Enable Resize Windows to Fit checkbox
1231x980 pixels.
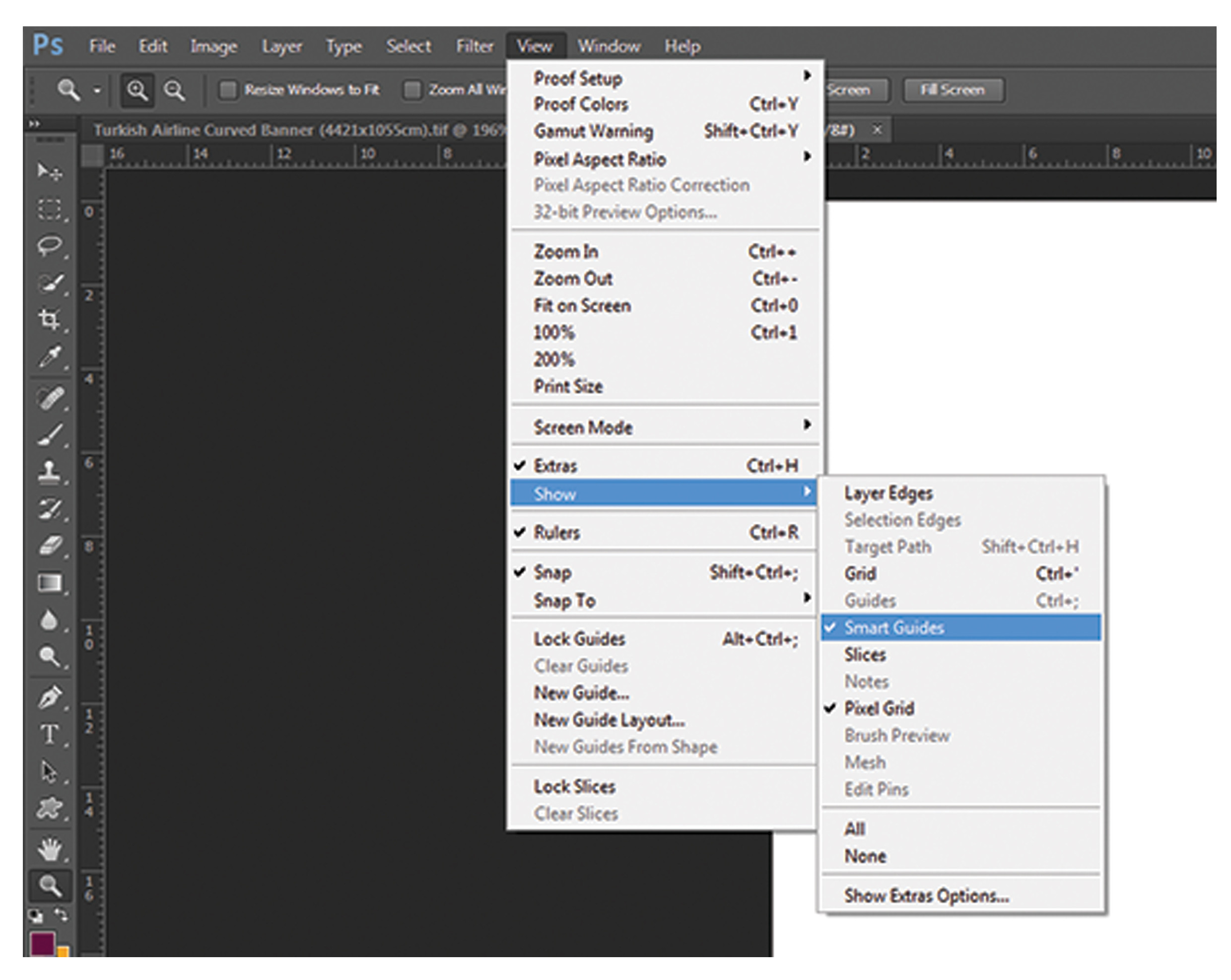[228, 90]
